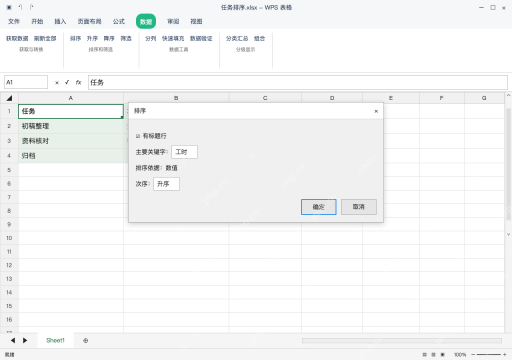Image resolution: width=512 pixels, height=360 pixels.
Task: Click the 降序 ribbon command
Action: tap(109, 39)
